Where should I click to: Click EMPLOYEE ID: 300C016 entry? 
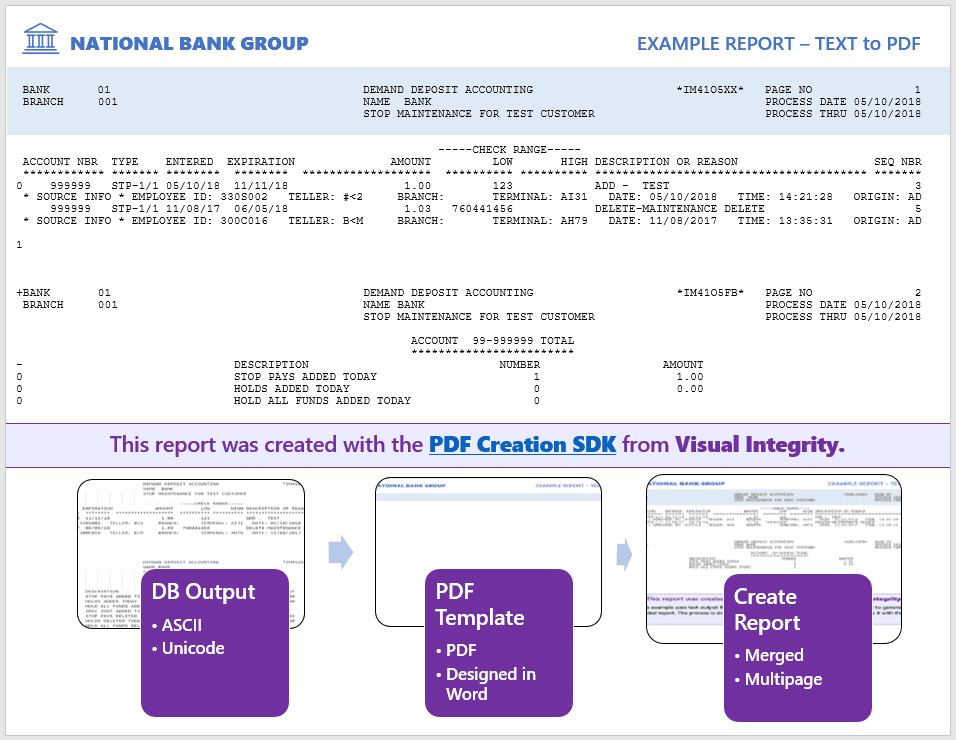click(199, 221)
